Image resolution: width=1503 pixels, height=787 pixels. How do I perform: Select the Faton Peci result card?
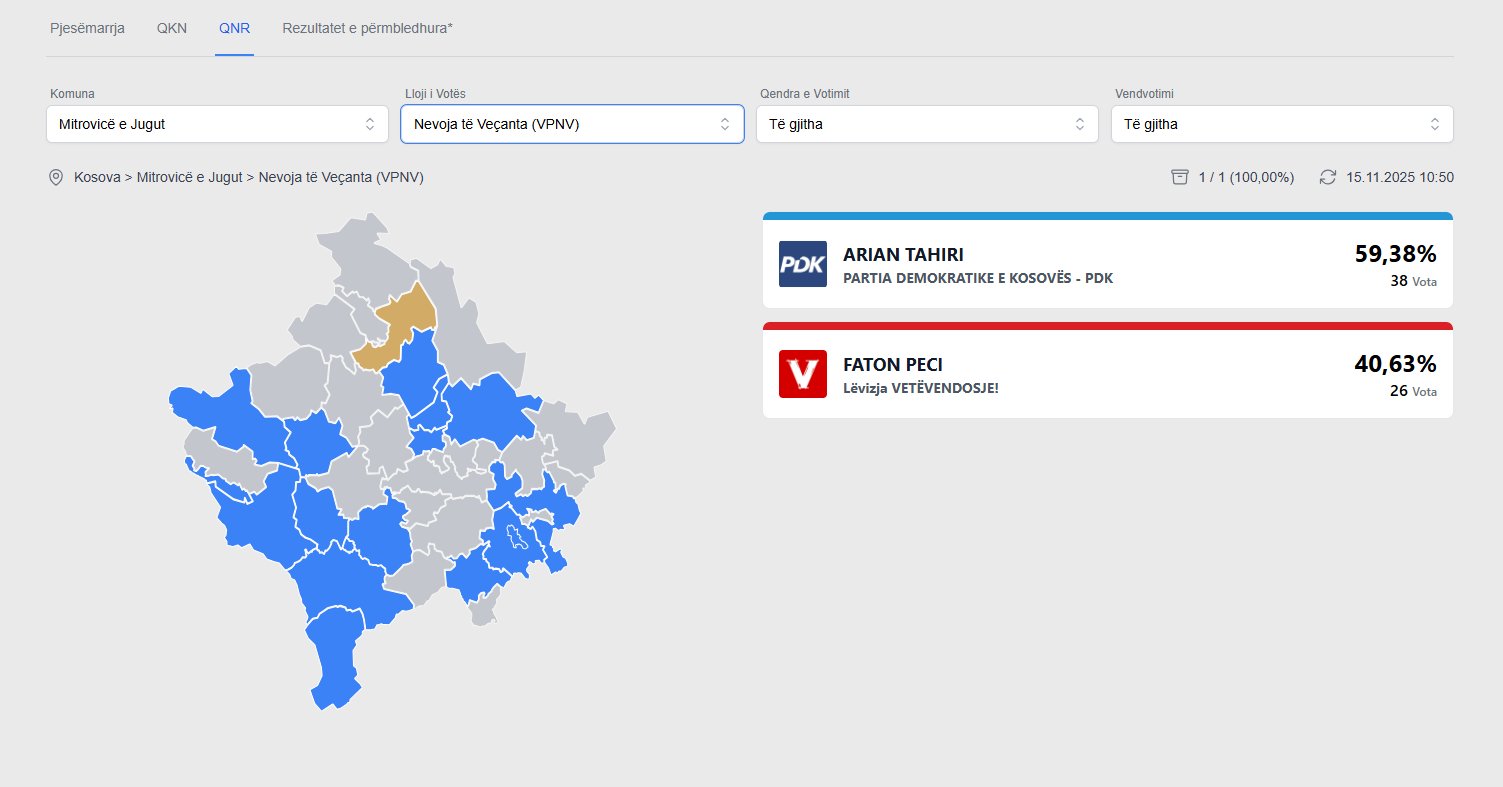(x=1107, y=374)
